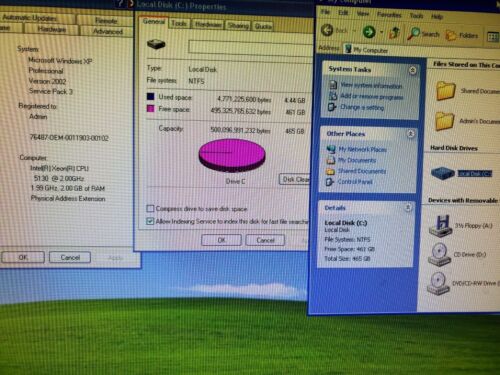Image resolution: width=500 pixels, height=375 pixels.
Task: Collapse the Details panel
Action: [408, 208]
